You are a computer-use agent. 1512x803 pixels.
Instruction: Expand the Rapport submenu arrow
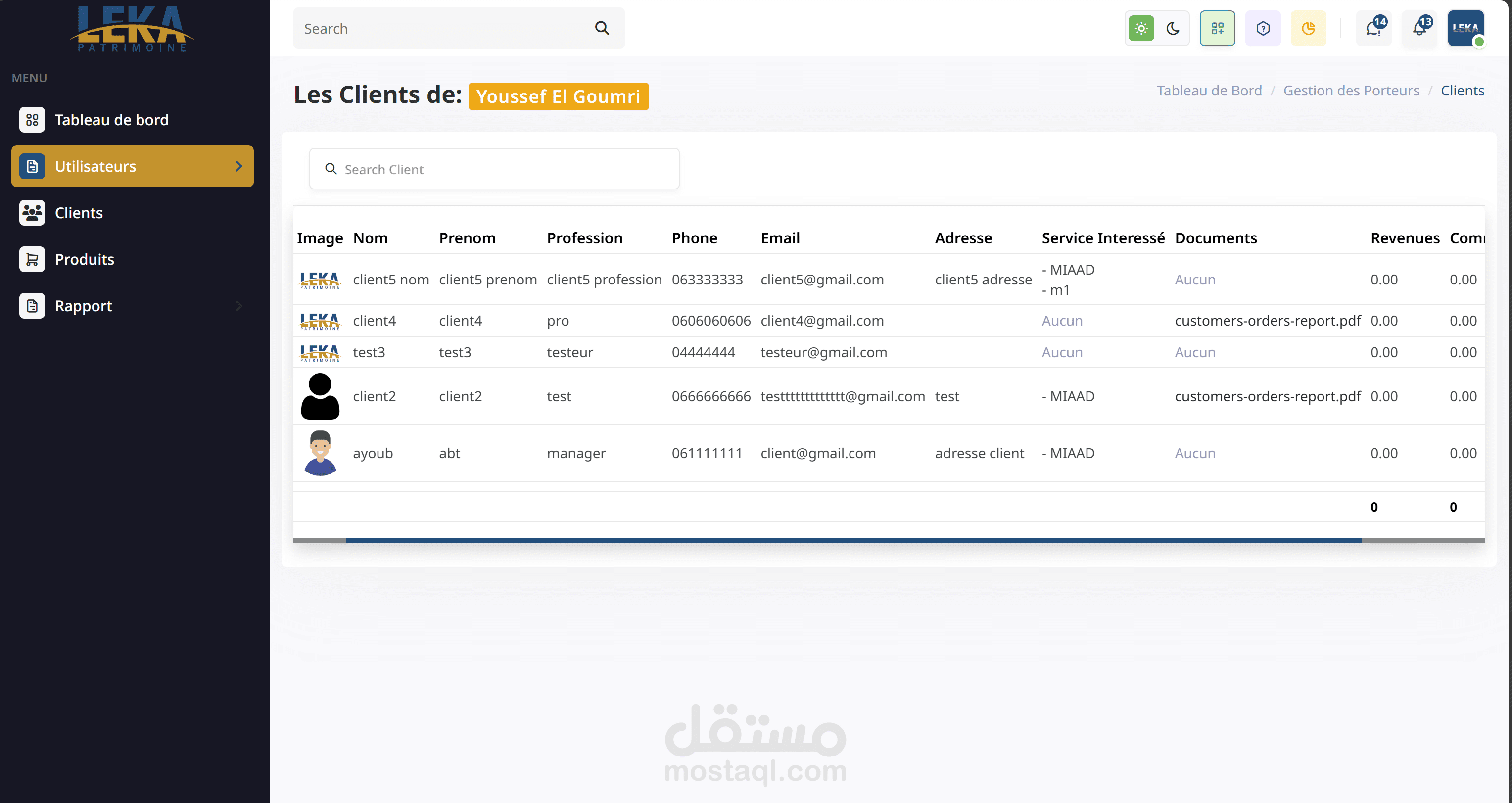238,306
